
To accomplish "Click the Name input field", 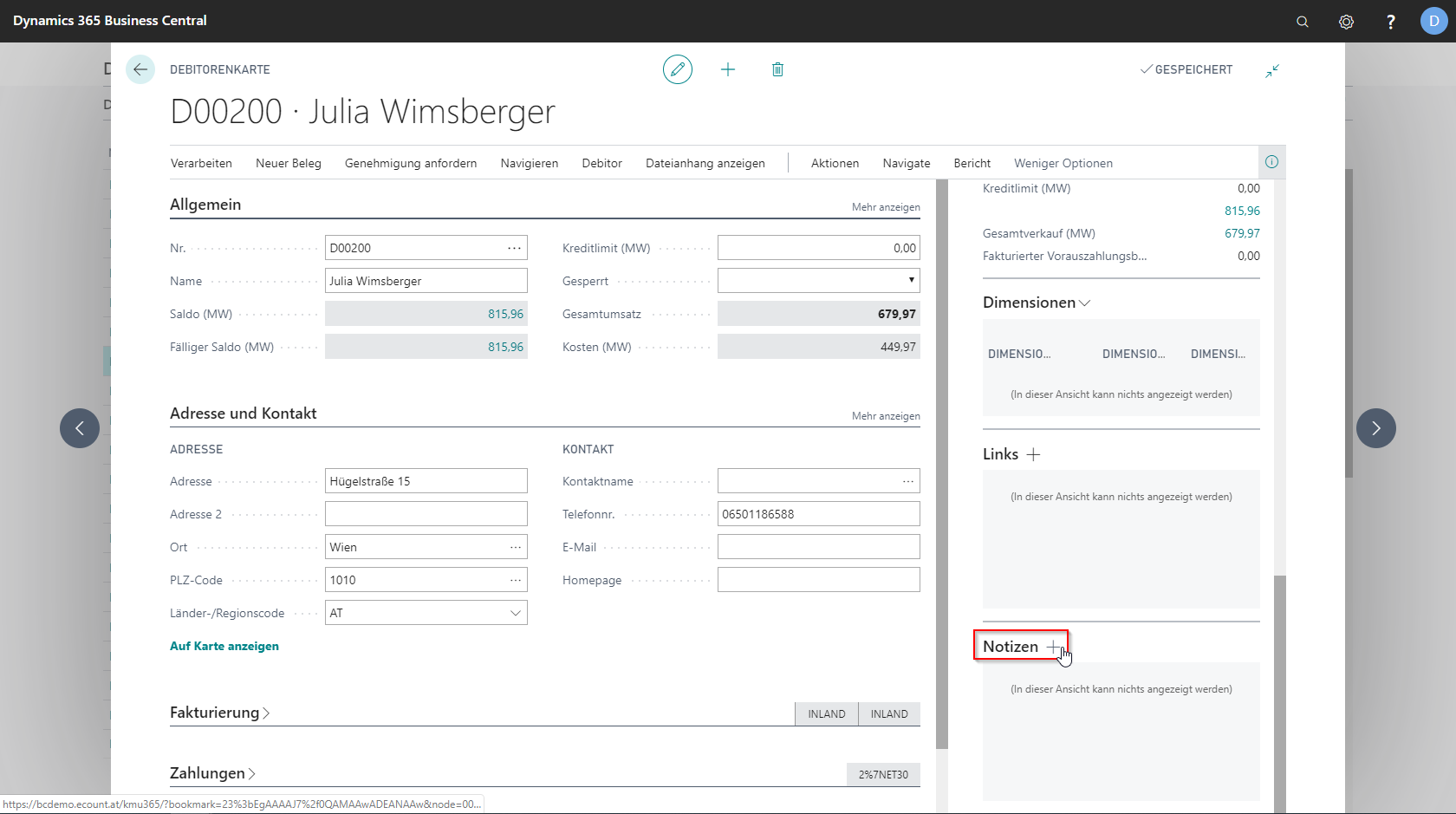I will (x=426, y=281).
